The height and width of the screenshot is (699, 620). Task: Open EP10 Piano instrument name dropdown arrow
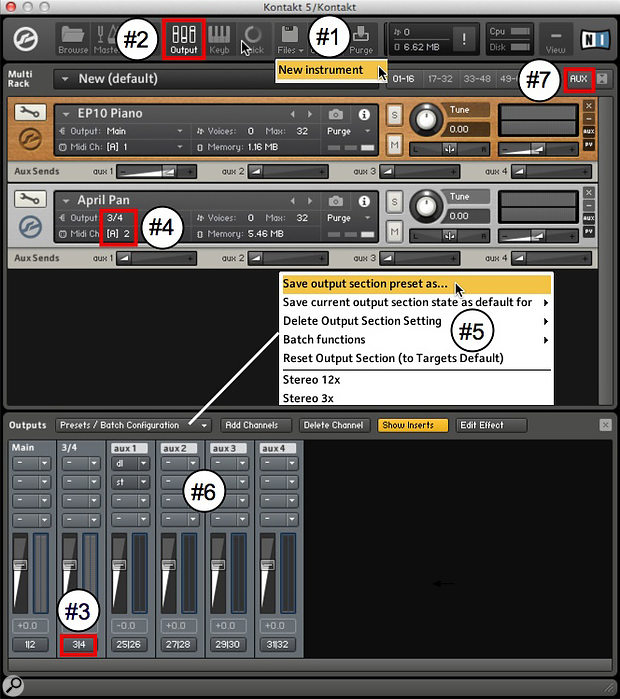tap(66, 114)
